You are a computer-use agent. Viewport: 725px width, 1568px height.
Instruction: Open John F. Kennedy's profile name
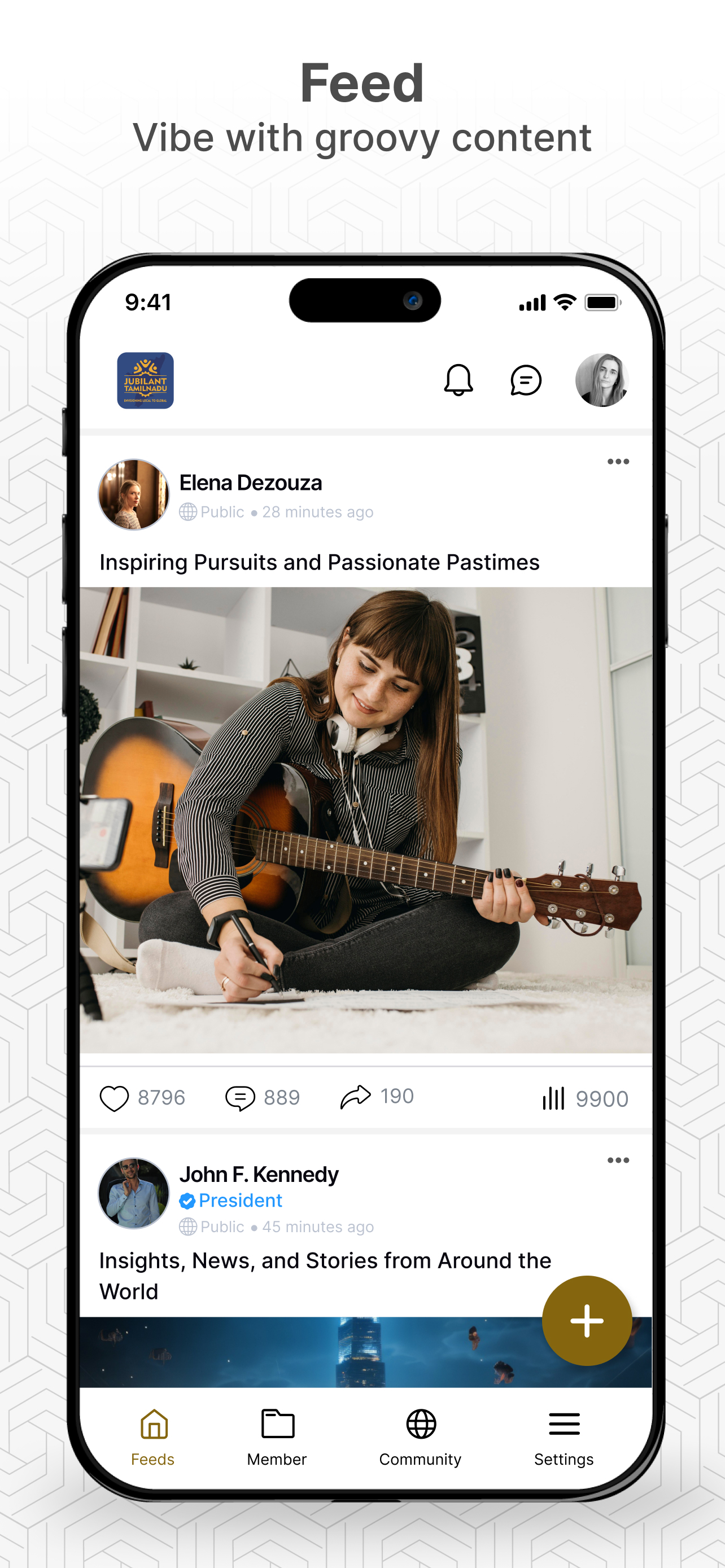click(x=259, y=1174)
